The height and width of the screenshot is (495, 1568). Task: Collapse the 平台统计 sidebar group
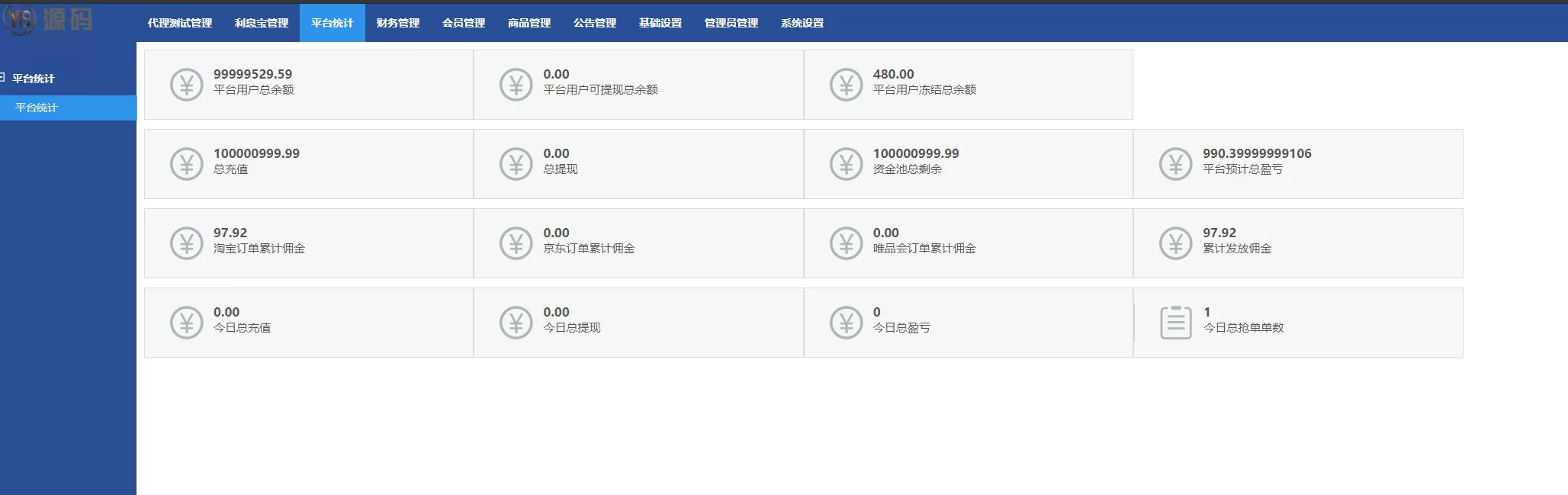(4, 78)
